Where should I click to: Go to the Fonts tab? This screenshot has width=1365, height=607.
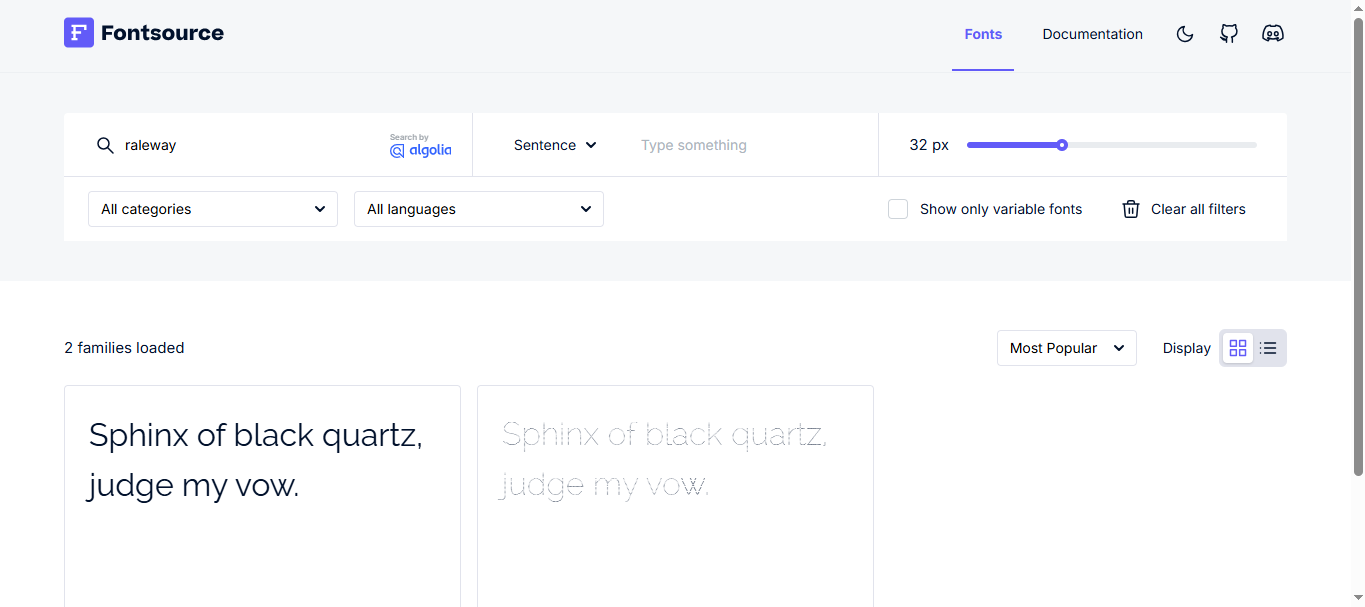(983, 34)
